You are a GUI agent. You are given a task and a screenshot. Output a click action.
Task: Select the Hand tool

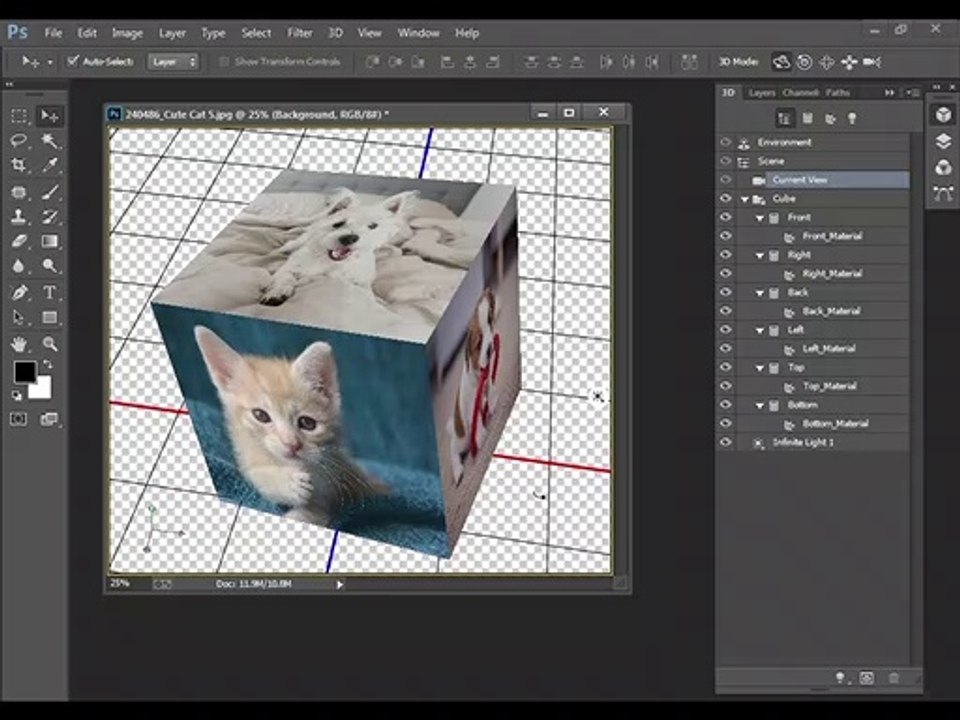point(18,343)
